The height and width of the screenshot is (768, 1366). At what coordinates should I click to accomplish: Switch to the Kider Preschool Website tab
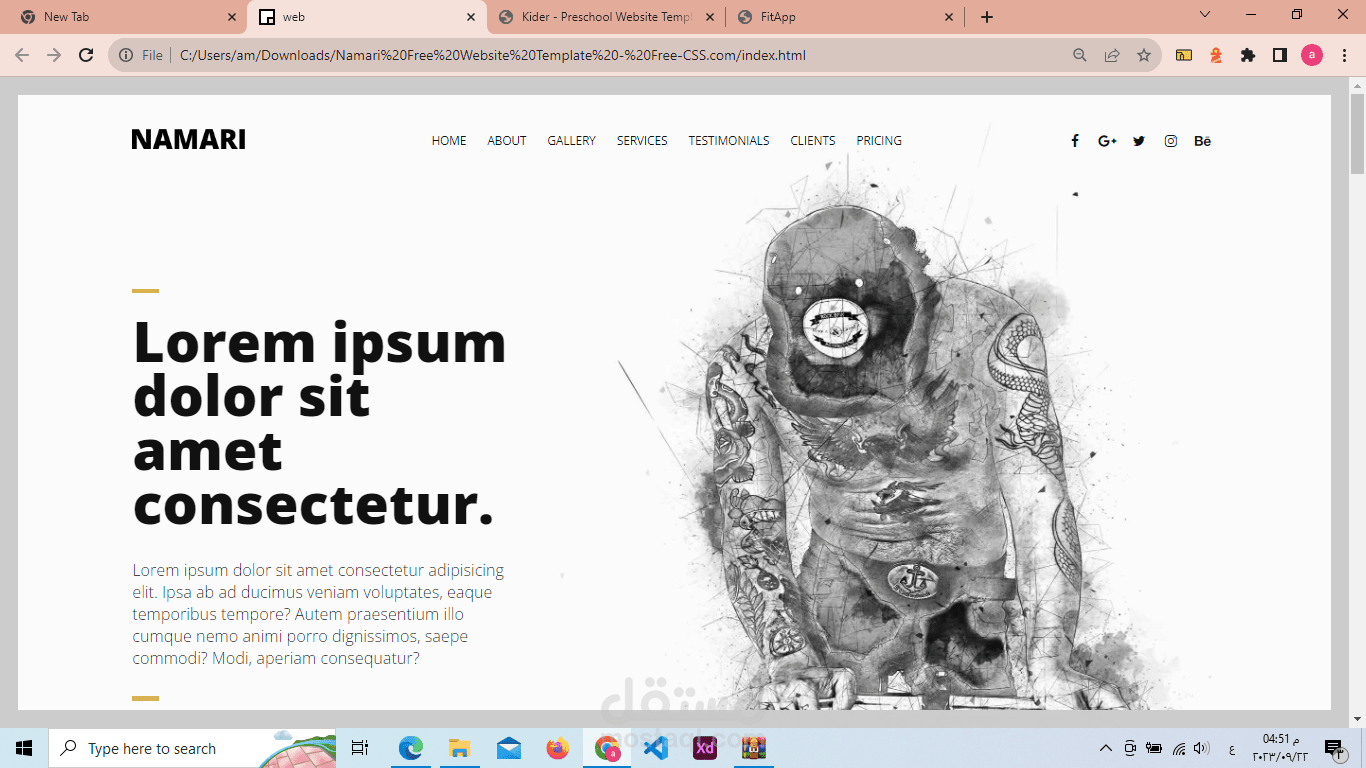pos(606,17)
